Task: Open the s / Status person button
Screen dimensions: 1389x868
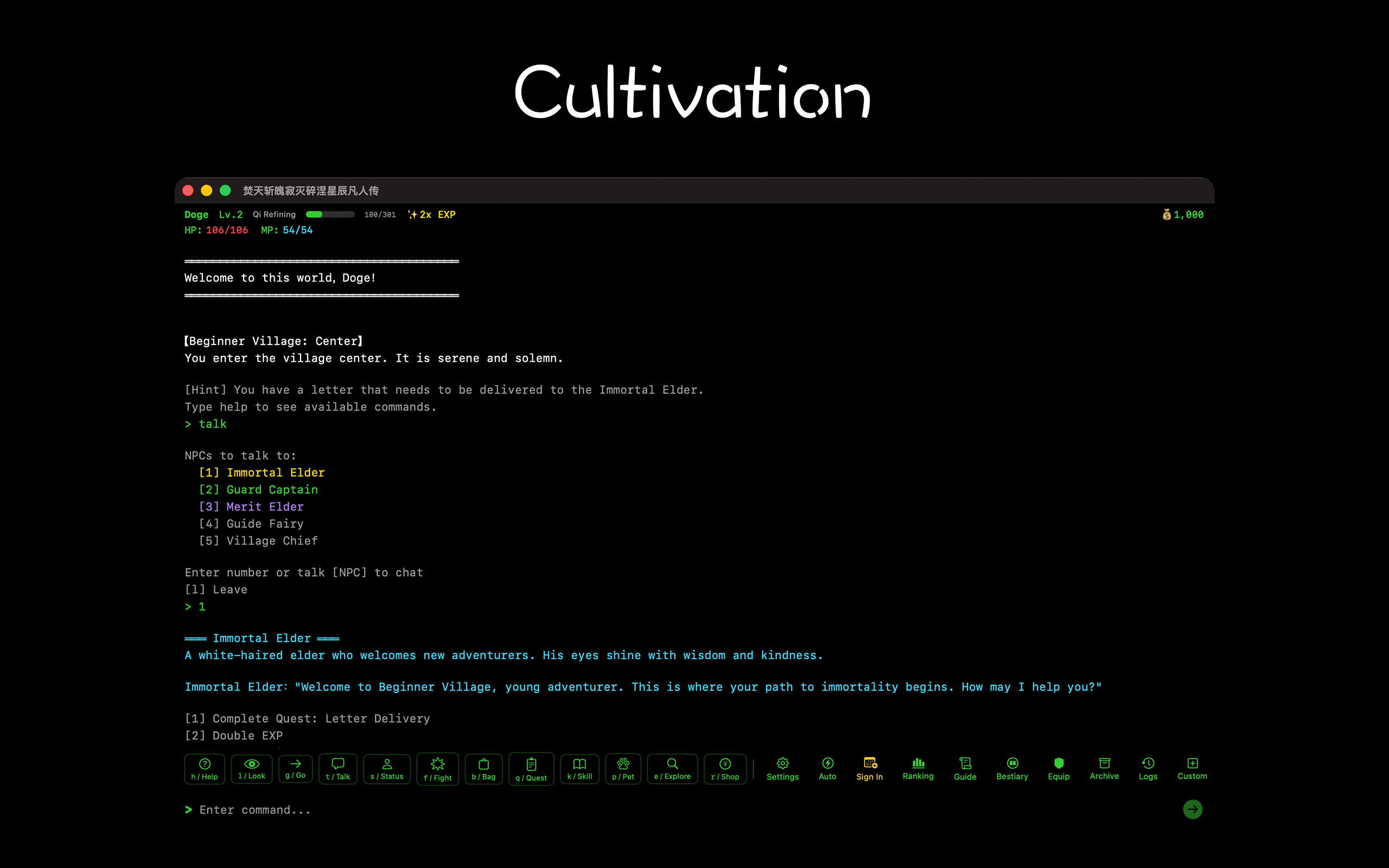Action: pos(387,769)
